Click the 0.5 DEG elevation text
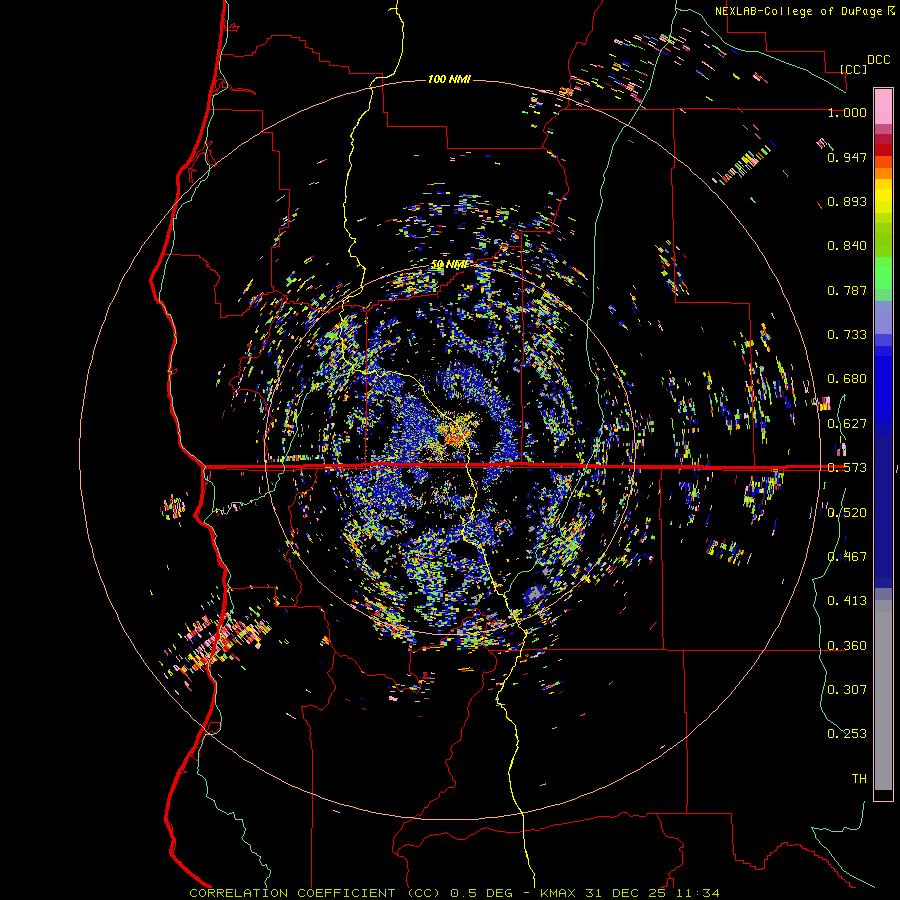Screen dimensions: 900x900 tap(482, 893)
